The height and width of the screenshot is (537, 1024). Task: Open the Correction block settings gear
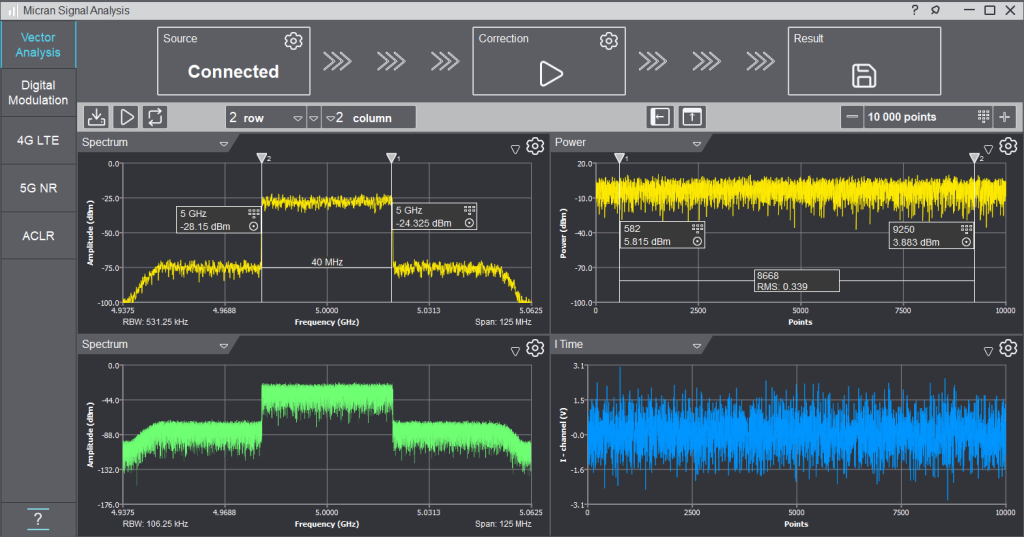click(x=608, y=41)
